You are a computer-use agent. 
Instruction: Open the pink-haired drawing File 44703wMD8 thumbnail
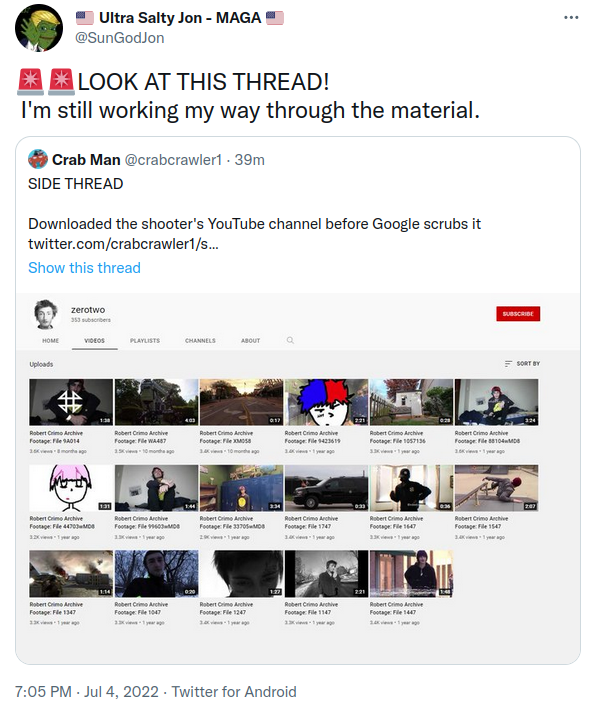click(71, 488)
